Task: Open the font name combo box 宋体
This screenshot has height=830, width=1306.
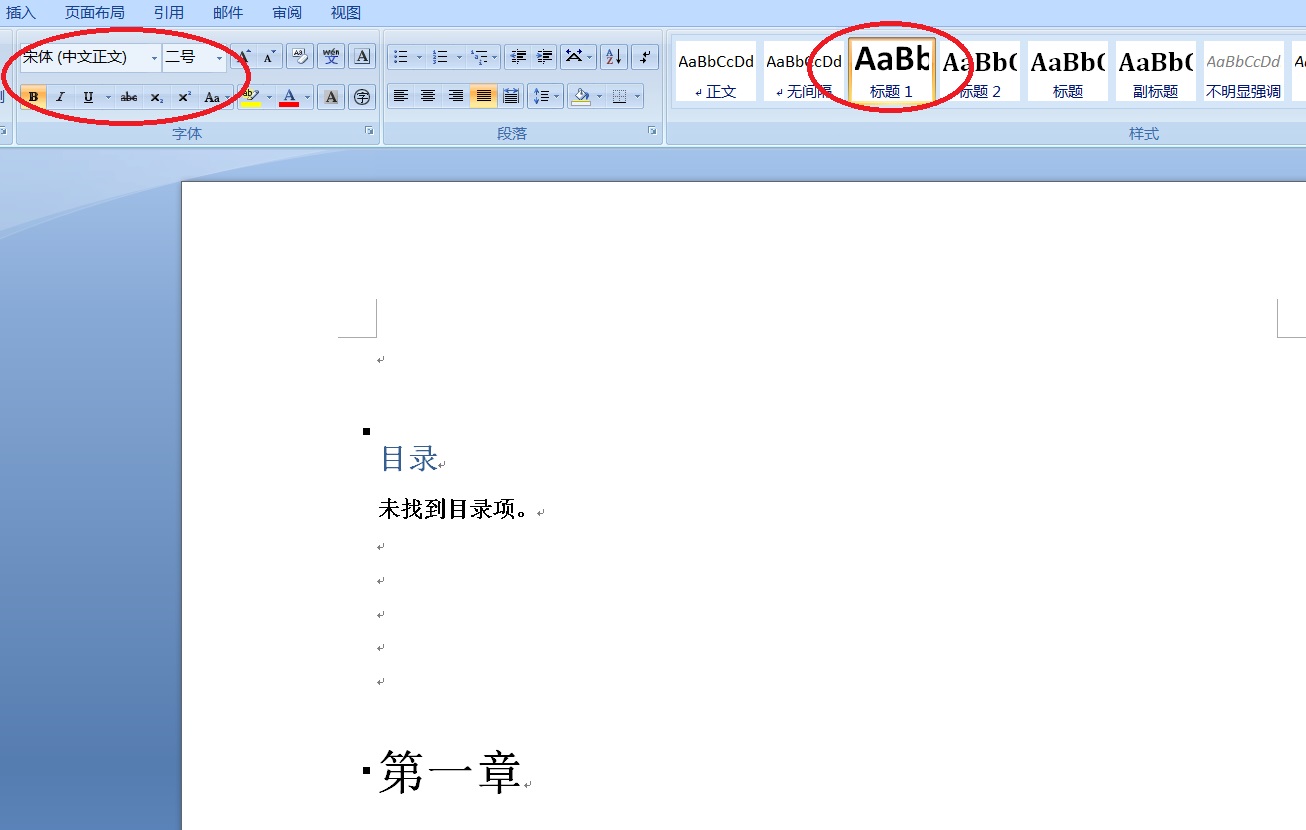Action: (90, 57)
